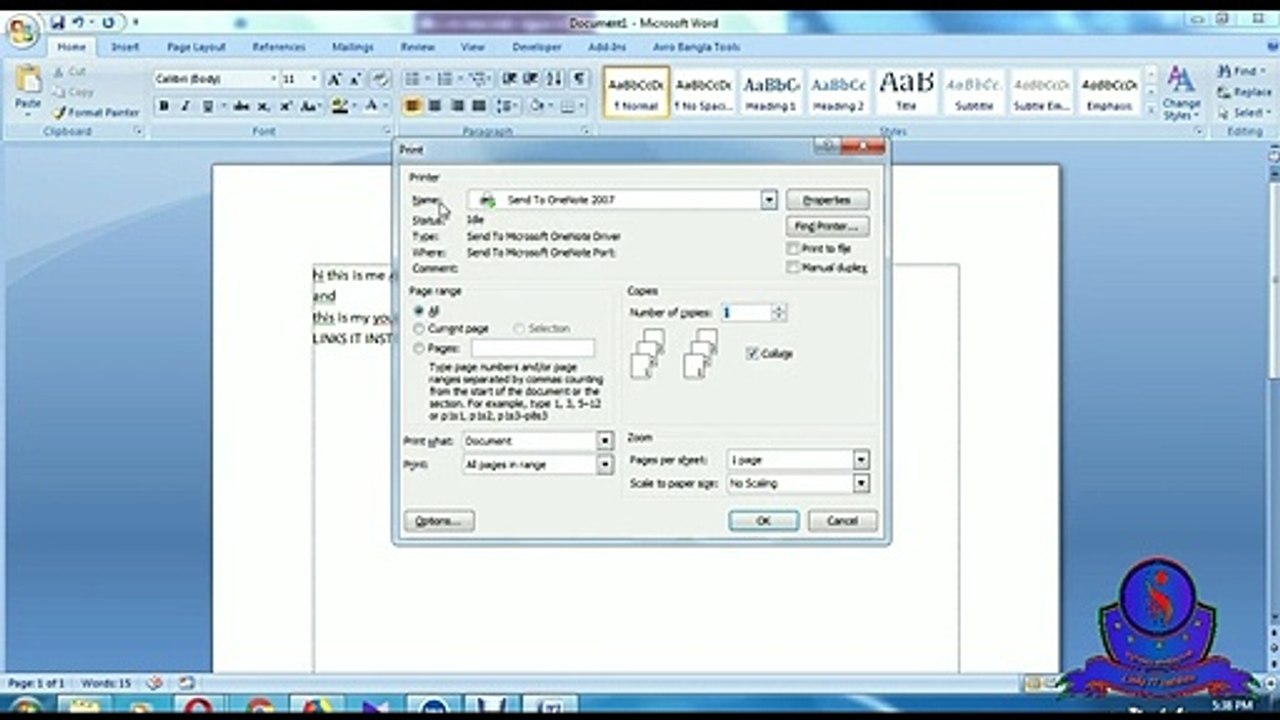This screenshot has width=1280, height=720.
Task: Click Properties button in Print dialog
Action: coord(827,200)
